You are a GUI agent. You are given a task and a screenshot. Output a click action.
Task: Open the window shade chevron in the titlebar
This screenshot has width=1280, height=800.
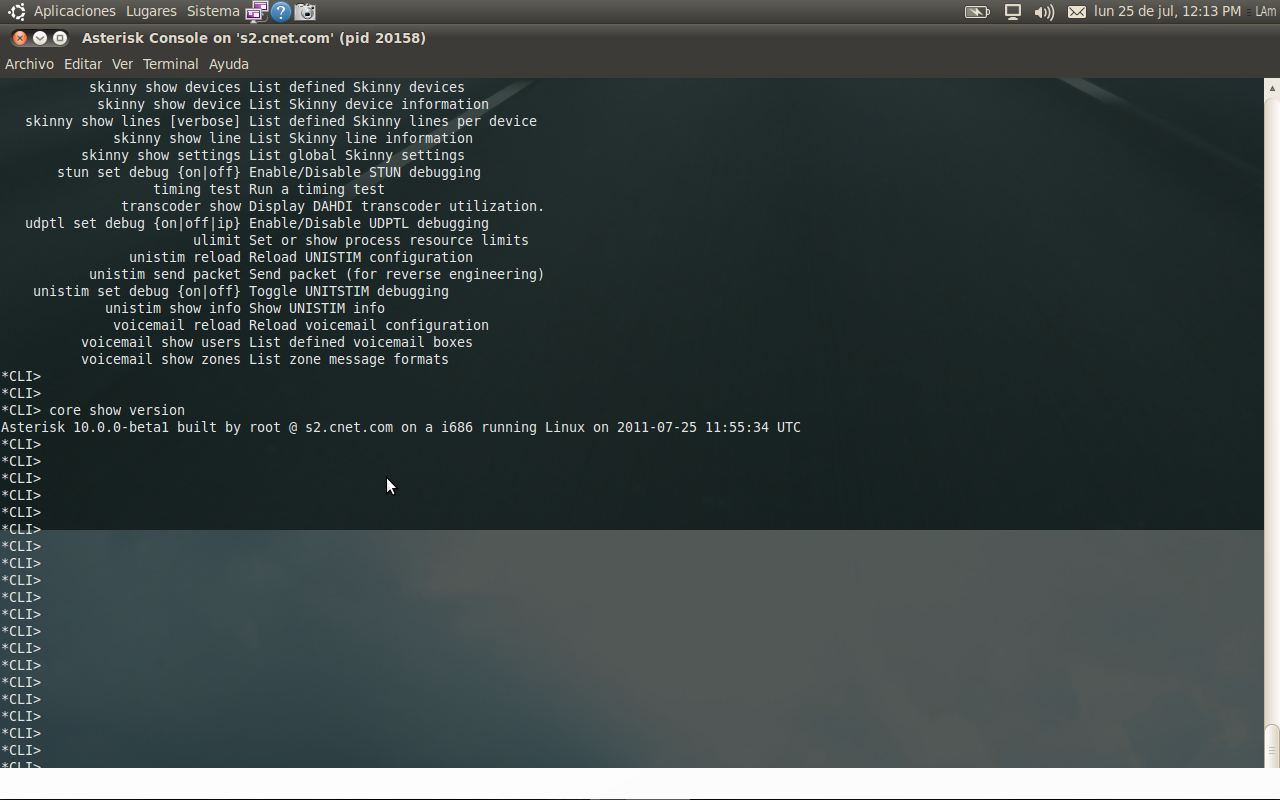coord(38,37)
